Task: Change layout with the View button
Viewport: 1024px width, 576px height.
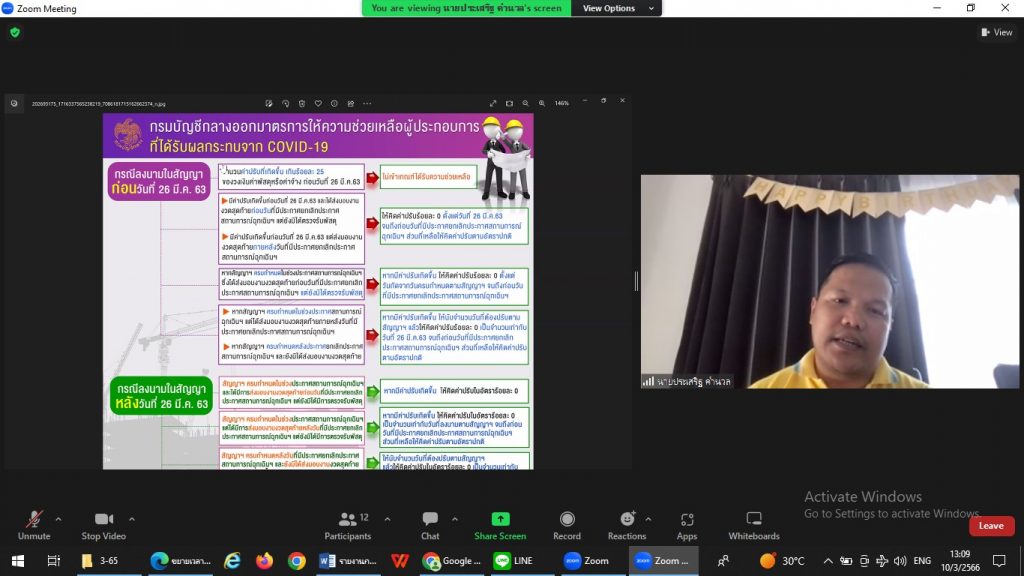Action: pyautogui.click(x=996, y=32)
